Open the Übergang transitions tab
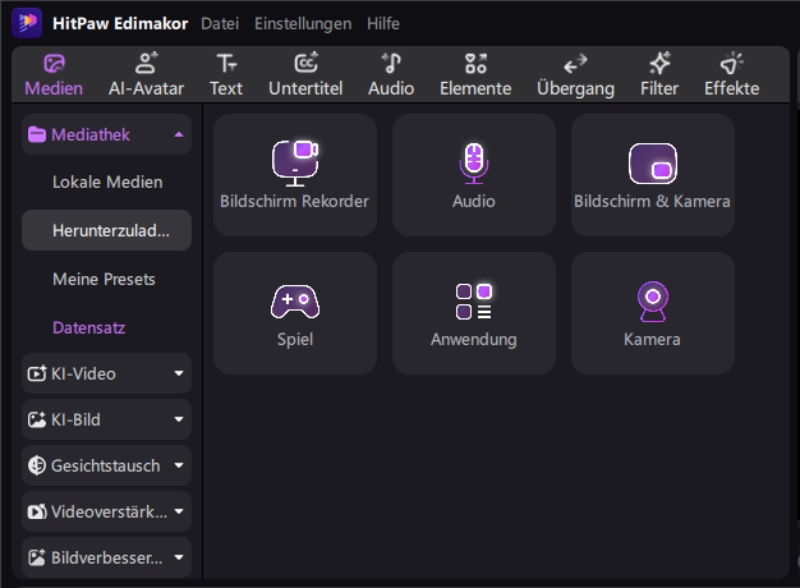Image resolution: width=800 pixels, height=588 pixels. click(575, 75)
